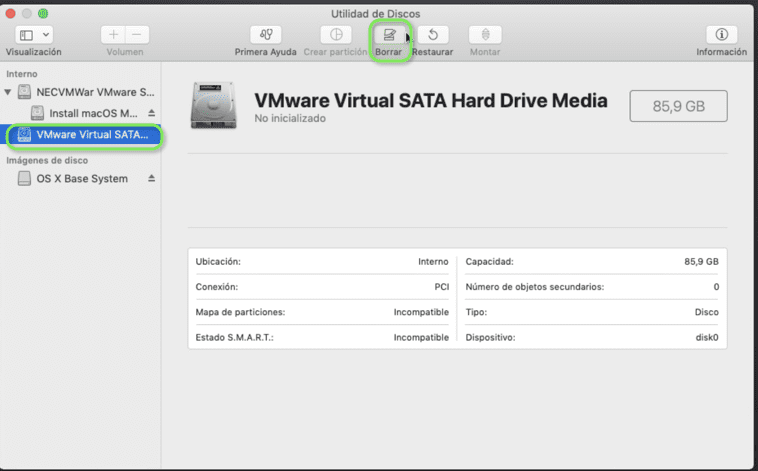Click the large hard drive image
The width and height of the screenshot is (758, 471).
click(x=213, y=105)
